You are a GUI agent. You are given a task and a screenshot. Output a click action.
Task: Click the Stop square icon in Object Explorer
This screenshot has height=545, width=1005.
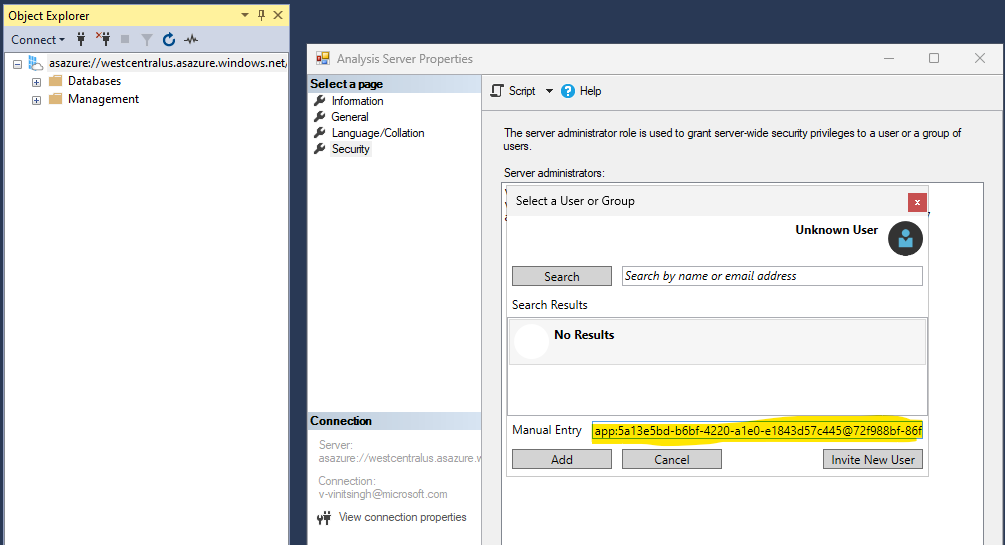click(125, 40)
